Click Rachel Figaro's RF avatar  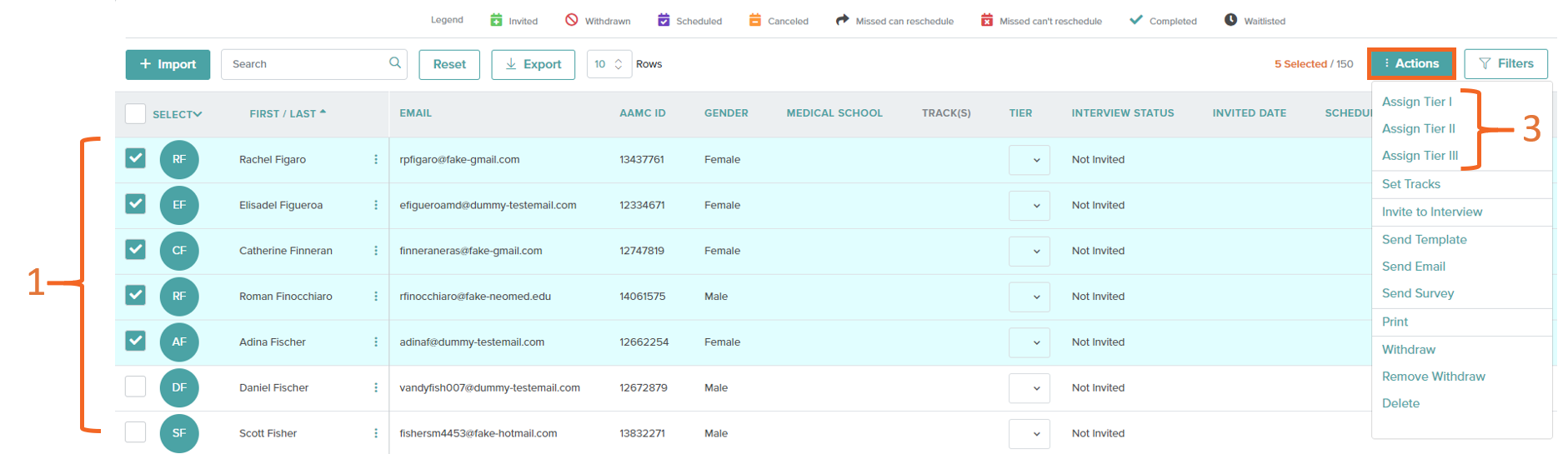click(179, 159)
